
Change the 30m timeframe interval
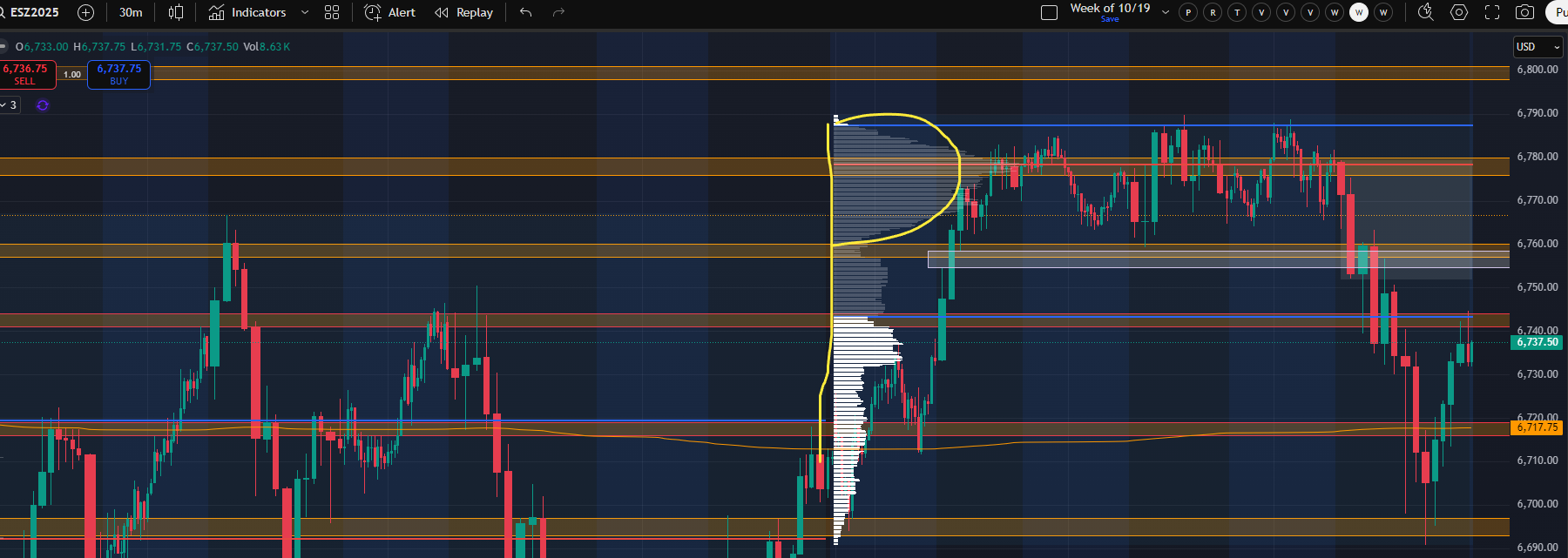pyautogui.click(x=131, y=12)
